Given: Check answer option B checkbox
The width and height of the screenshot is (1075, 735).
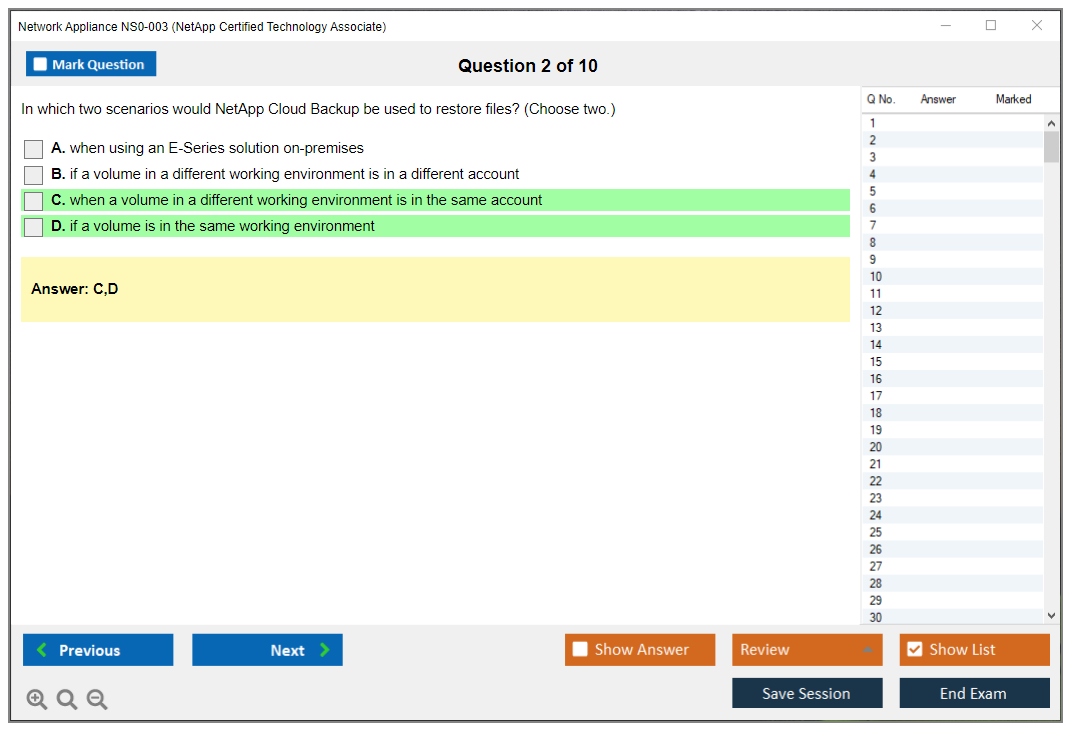Looking at the screenshot, I should (x=34, y=175).
